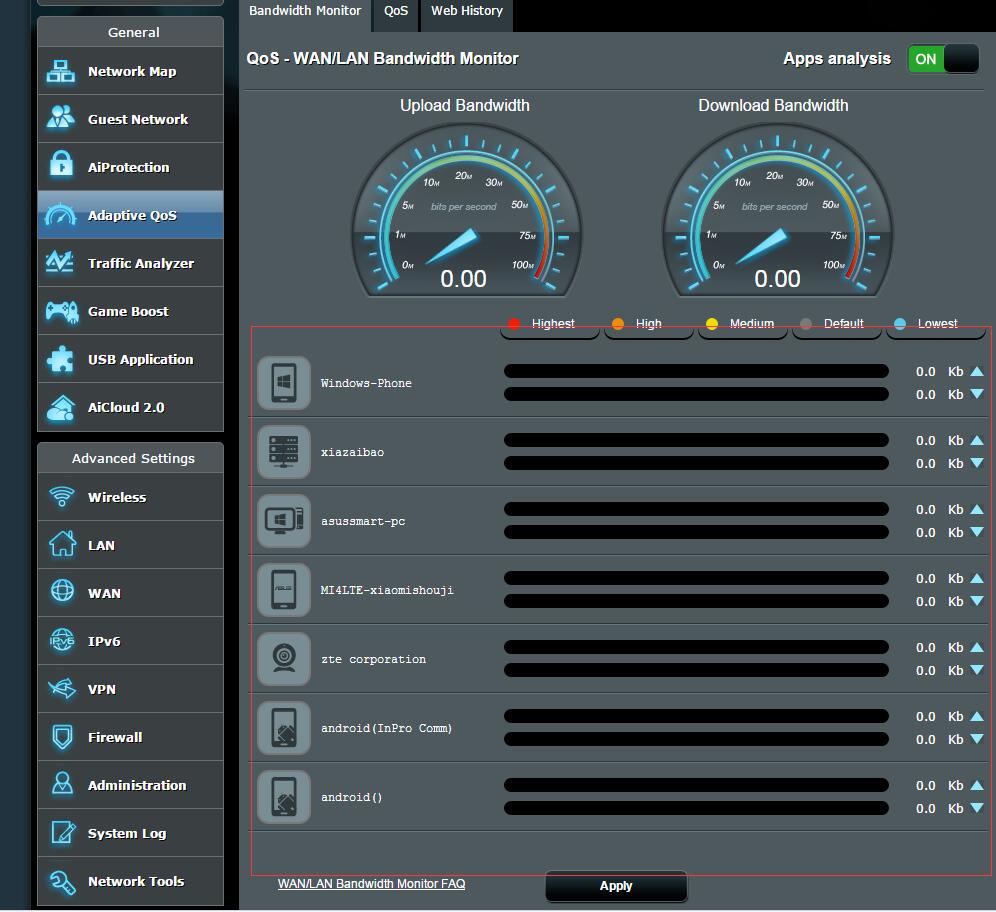Click the AiCloud 2.0 cloud icon

pyautogui.click(x=61, y=407)
